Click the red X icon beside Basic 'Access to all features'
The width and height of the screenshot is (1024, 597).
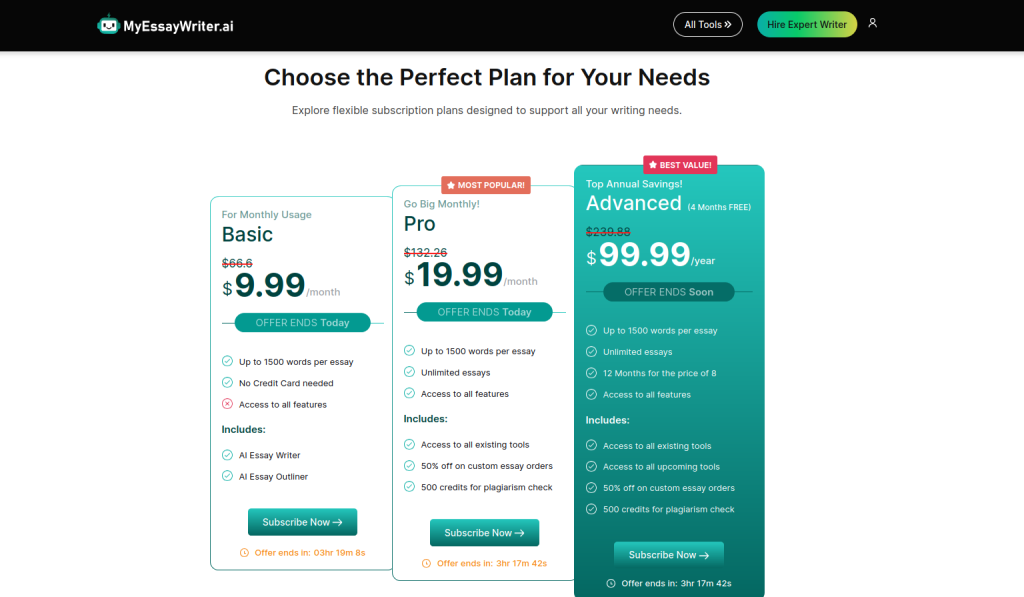click(x=227, y=404)
